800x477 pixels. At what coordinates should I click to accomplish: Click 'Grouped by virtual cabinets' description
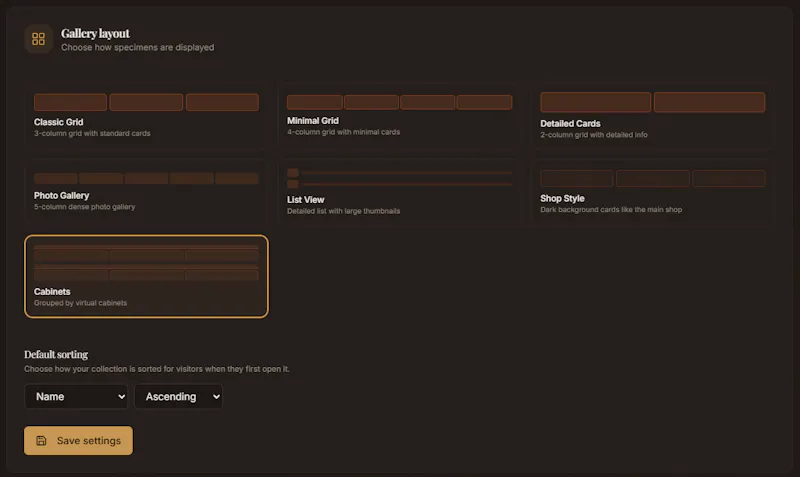80,303
